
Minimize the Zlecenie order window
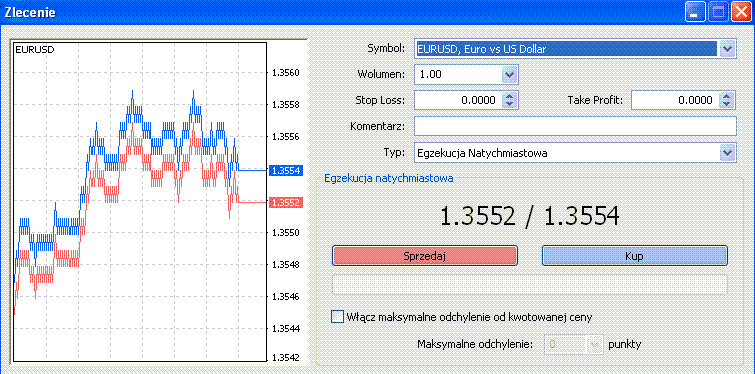coord(694,13)
